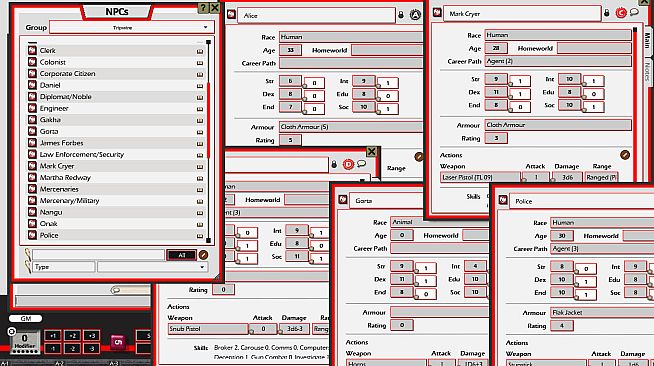Click the pink 'Ch' die icon
The height and width of the screenshot is (366, 654).
pyautogui.click(x=118, y=342)
